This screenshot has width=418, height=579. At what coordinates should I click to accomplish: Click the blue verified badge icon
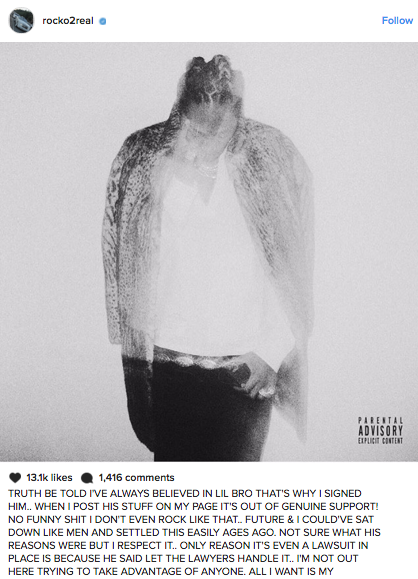click(x=103, y=21)
